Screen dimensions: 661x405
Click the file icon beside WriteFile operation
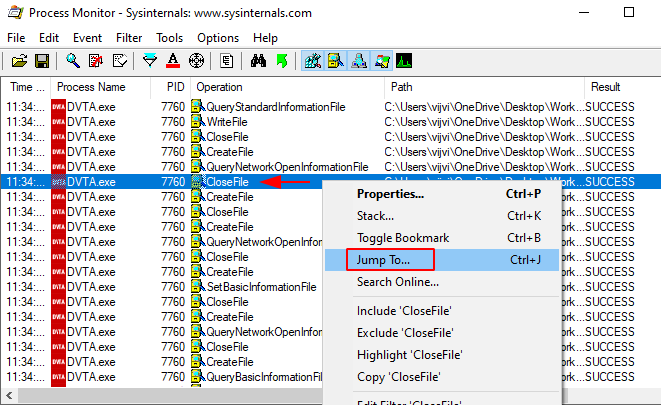(198, 122)
